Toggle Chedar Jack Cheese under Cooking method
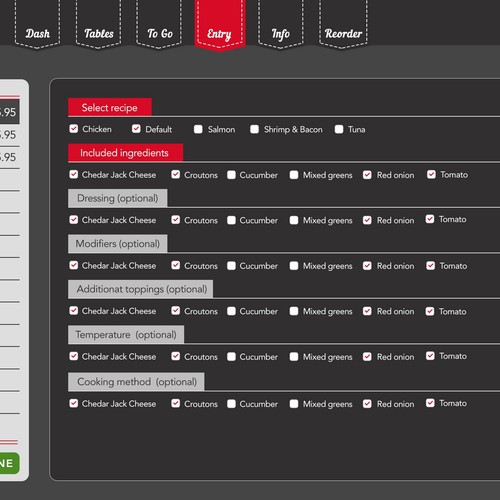The height and width of the screenshot is (500, 500). [x=74, y=403]
